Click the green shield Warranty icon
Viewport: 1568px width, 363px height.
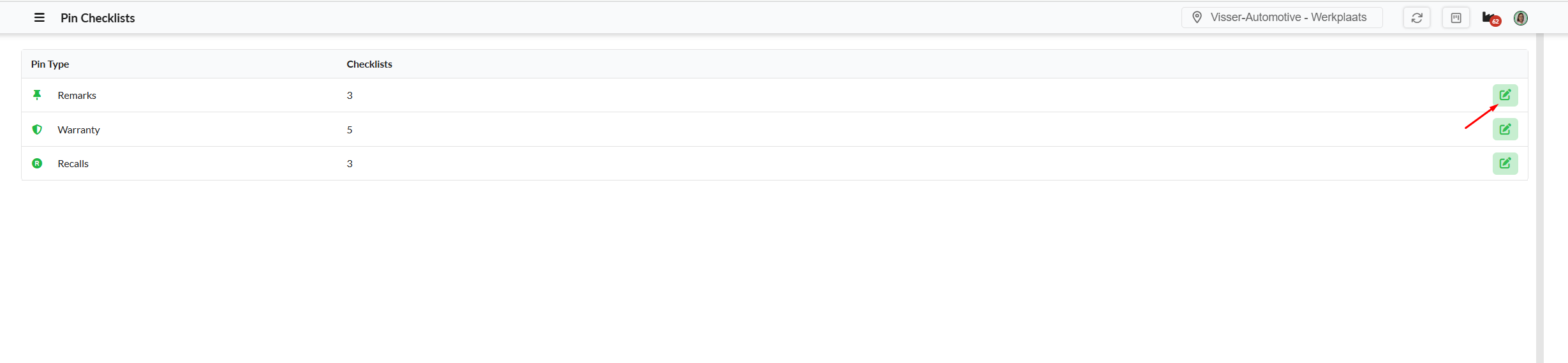click(37, 130)
